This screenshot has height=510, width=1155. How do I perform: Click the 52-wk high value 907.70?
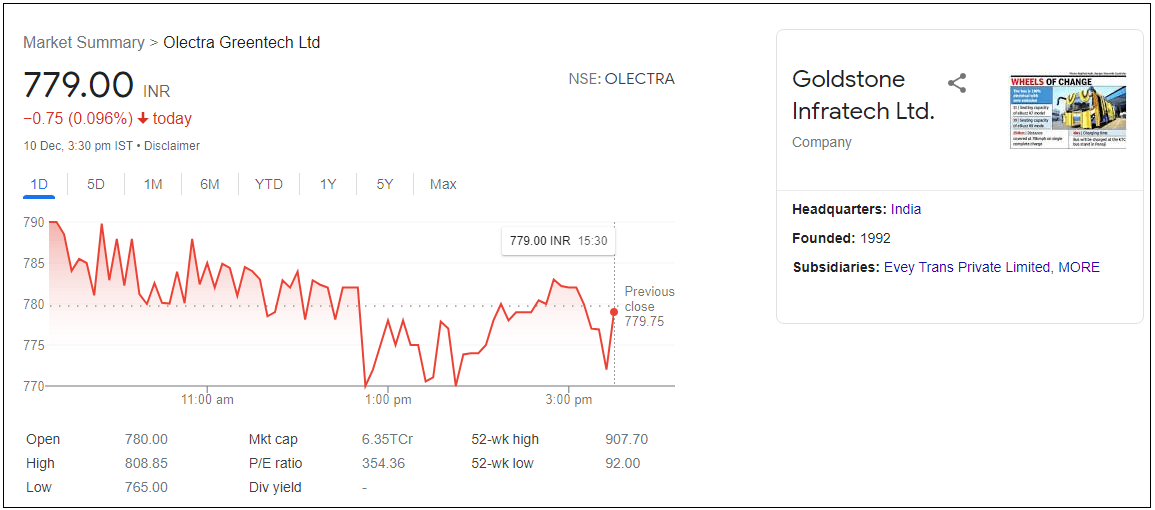pos(626,440)
